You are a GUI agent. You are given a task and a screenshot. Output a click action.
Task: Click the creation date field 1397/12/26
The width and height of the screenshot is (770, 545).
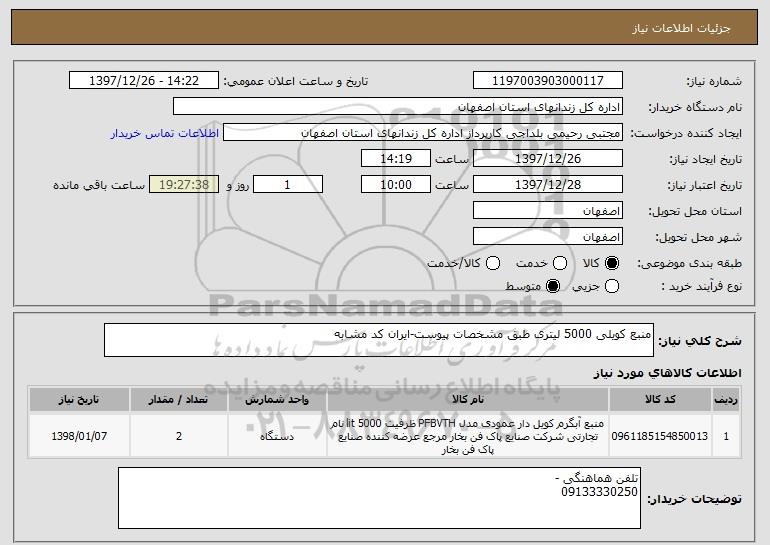pos(548,159)
